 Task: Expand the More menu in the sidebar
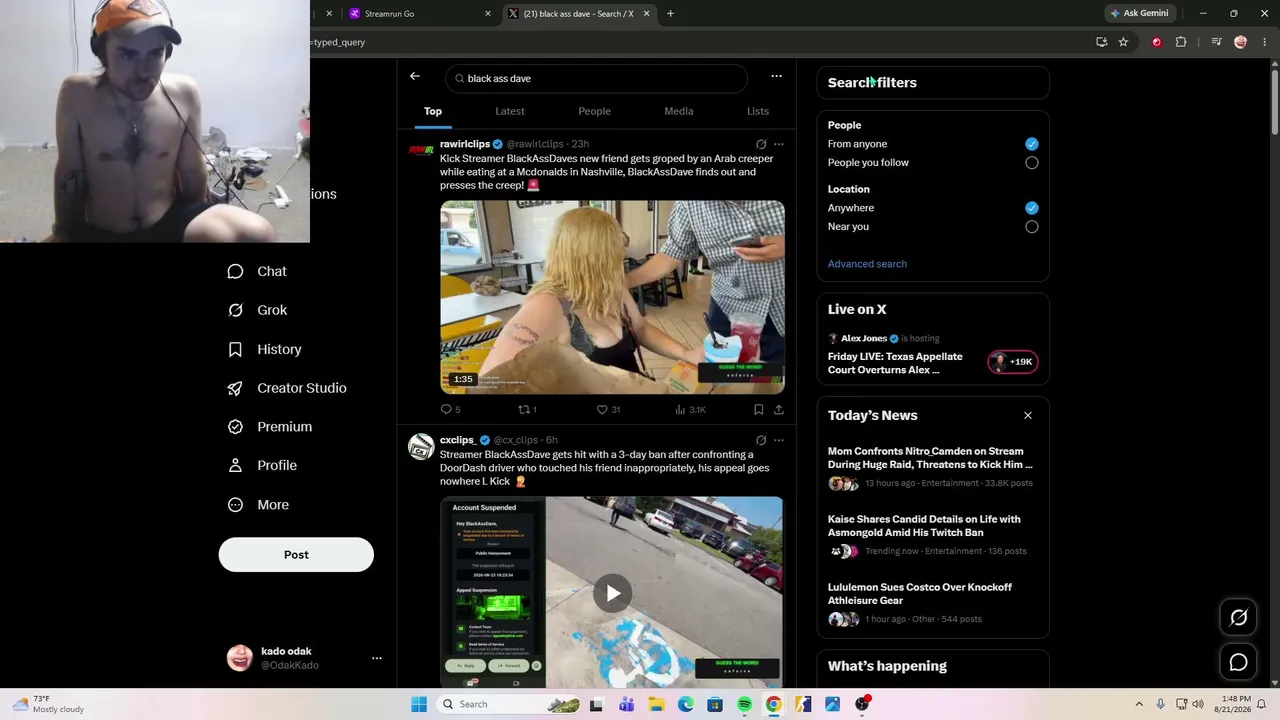click(258, 505)
